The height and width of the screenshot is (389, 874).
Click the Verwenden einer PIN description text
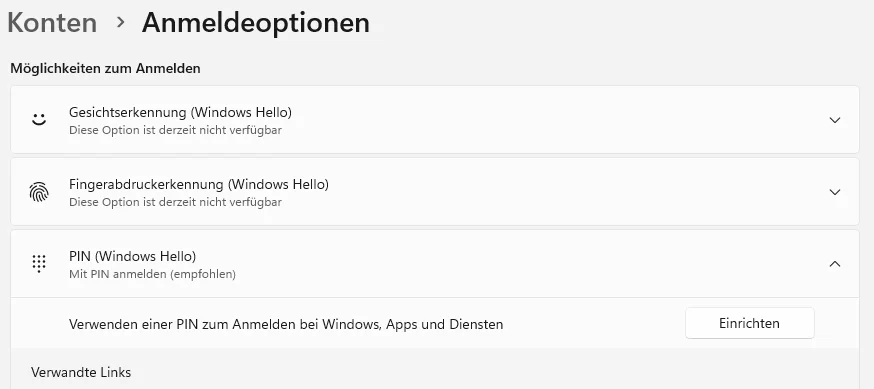coord(286,324)
